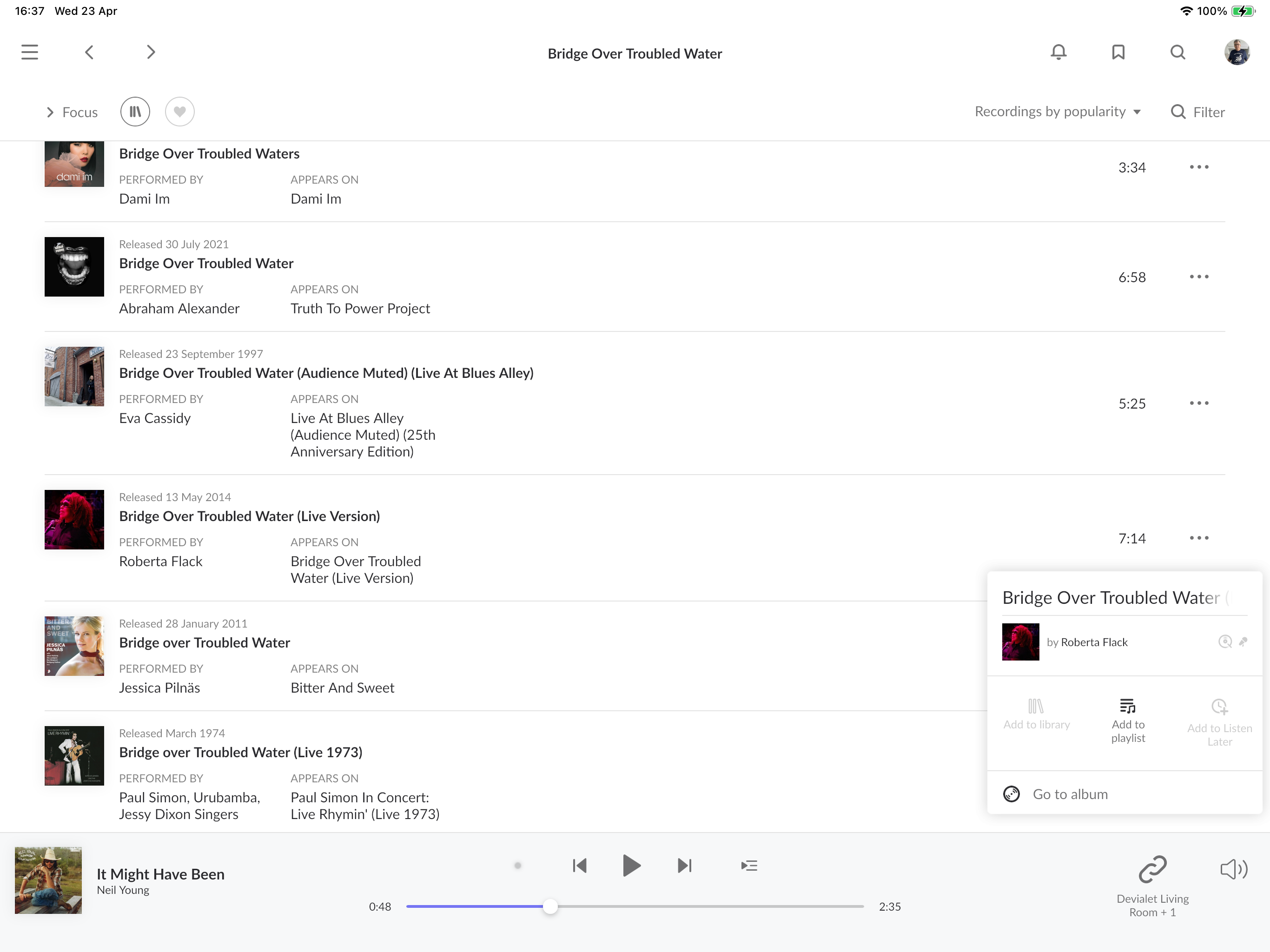
Task: Select Dami Im album cover
Action: [74, 164]
